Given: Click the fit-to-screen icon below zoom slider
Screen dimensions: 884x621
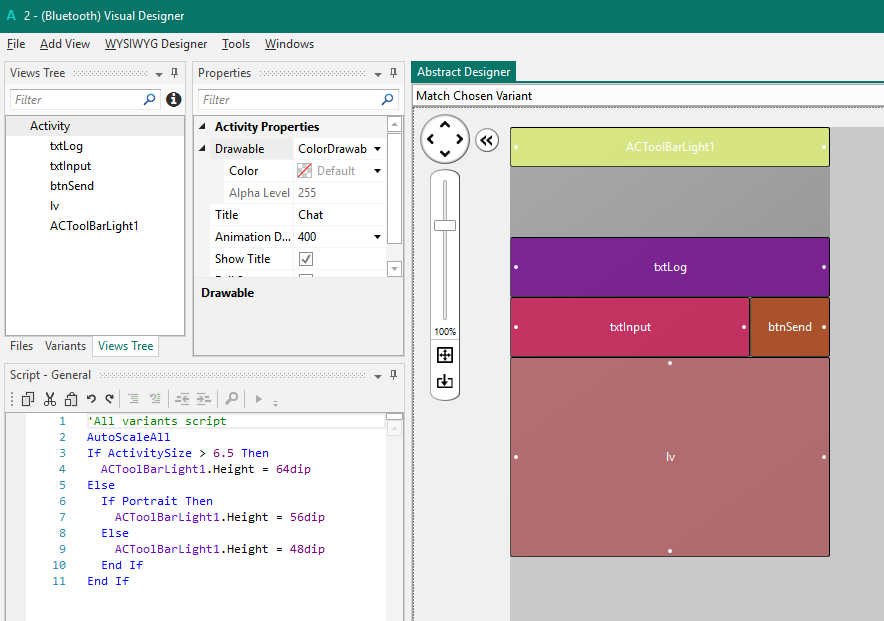Looking at the screenshot, I should (445, 355).
